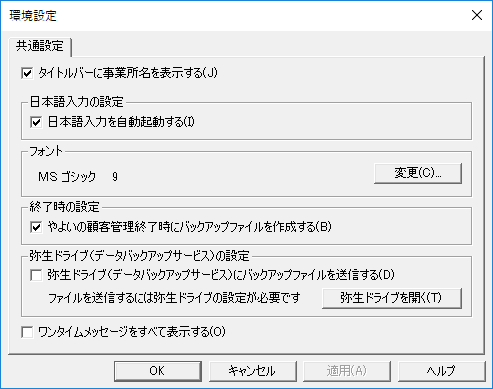Click the MS ゴシック font name text
This screenshot has width=493, height=389.
pyautogui.click(x=67, y=176)
